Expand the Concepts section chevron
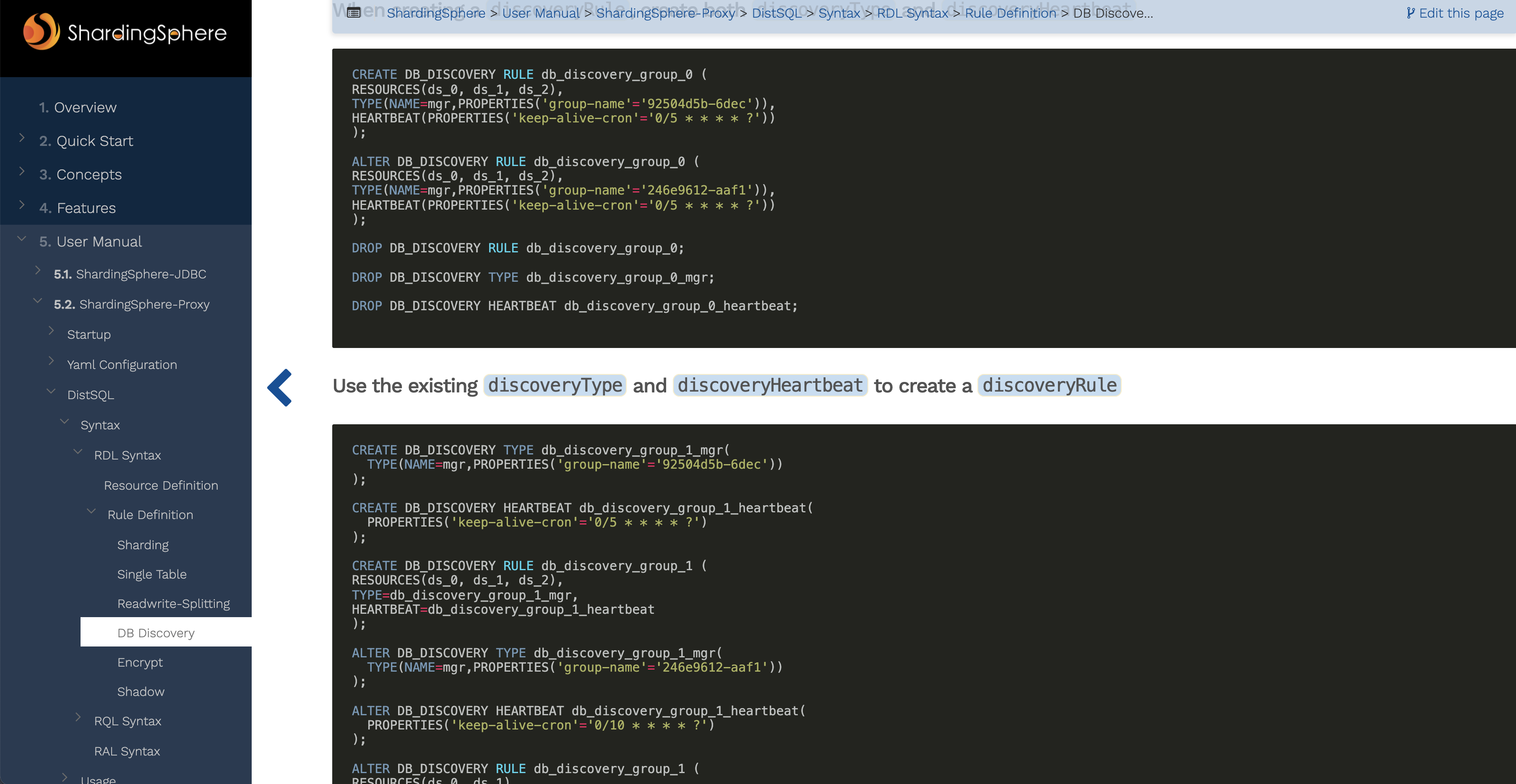The height and width of the screenshot is (784, 1516). click(x=22, y=171)
